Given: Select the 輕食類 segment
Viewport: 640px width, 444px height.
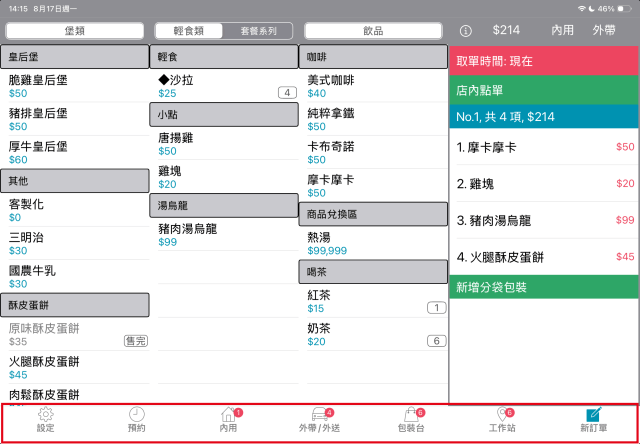Looking at the screenshot, I should 189,31.
